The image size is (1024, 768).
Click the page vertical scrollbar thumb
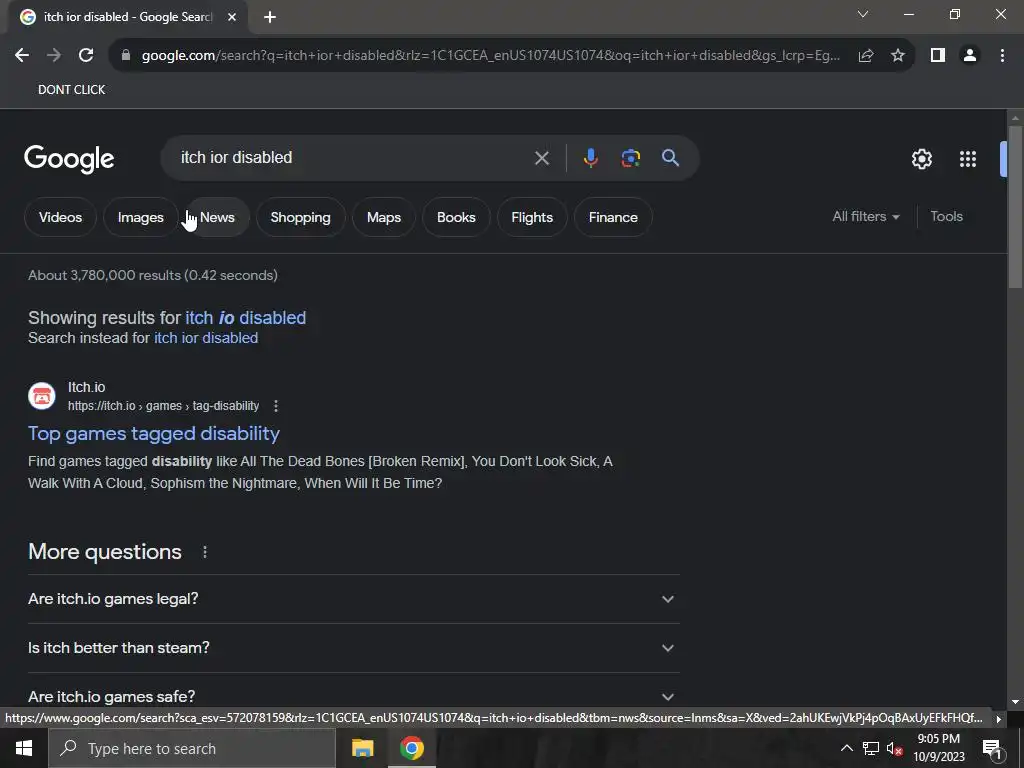coord(1015,207)
